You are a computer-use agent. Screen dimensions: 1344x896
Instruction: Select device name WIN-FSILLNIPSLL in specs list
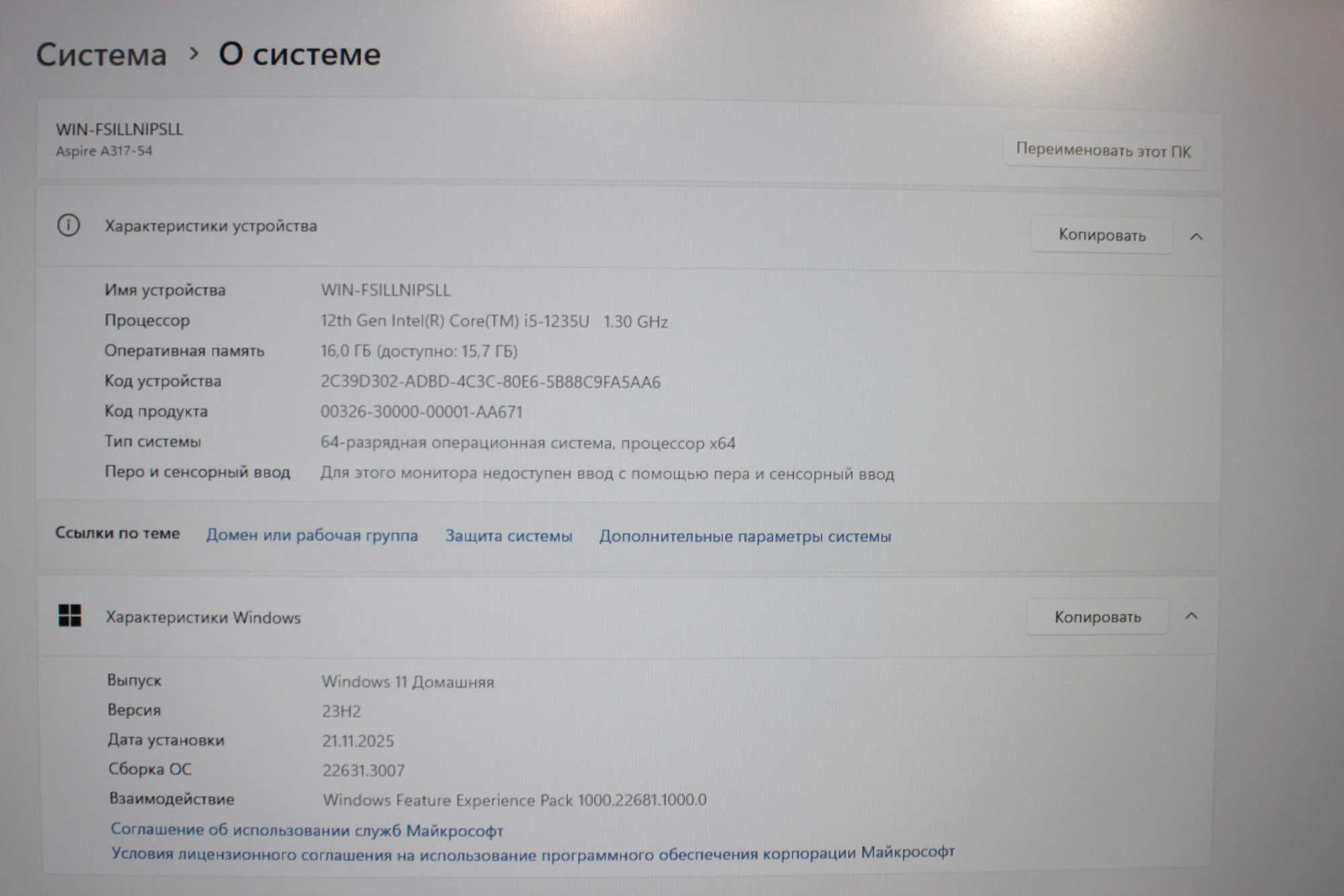(385, 290)
